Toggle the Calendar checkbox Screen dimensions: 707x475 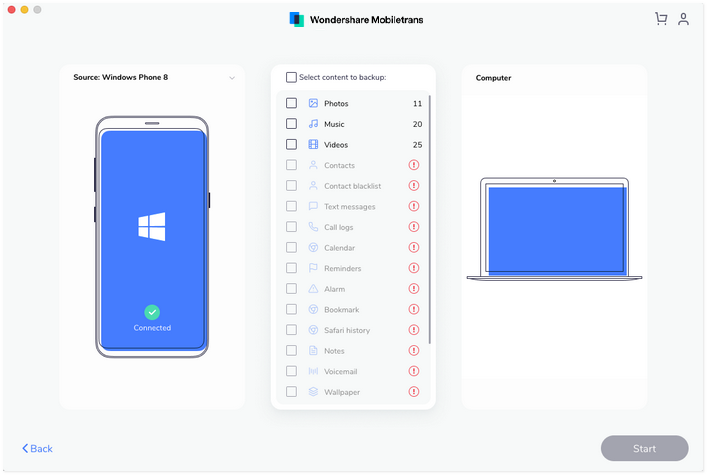pos(291,247)
